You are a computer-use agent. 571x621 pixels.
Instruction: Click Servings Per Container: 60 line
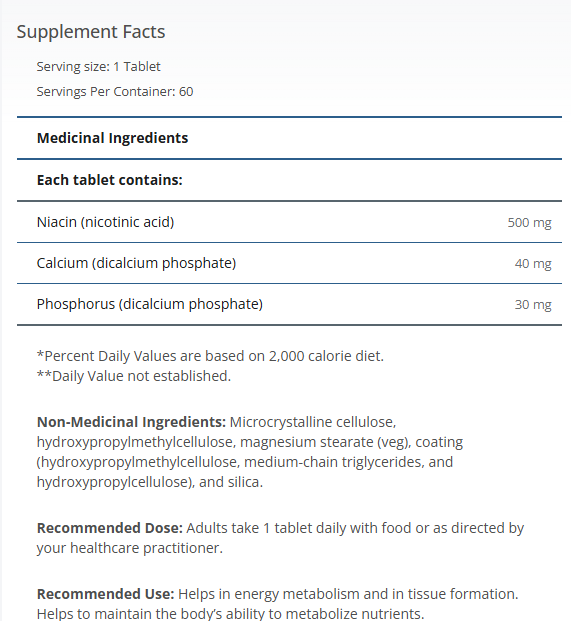click(x=115, y=91)
